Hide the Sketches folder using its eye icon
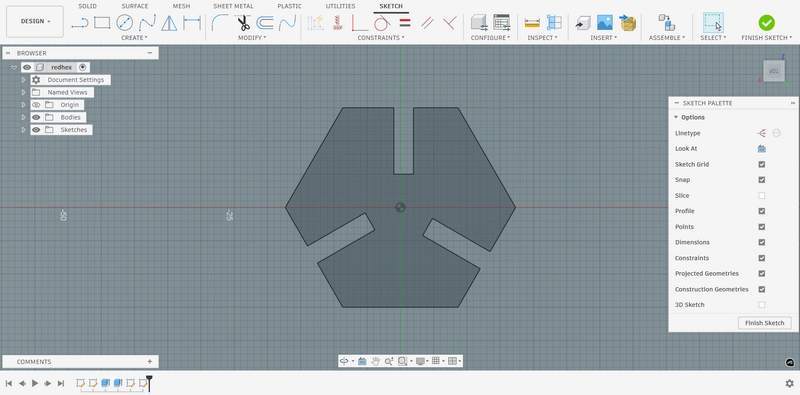The width and height of the screenshot is (800, 395). pos(36,130)
